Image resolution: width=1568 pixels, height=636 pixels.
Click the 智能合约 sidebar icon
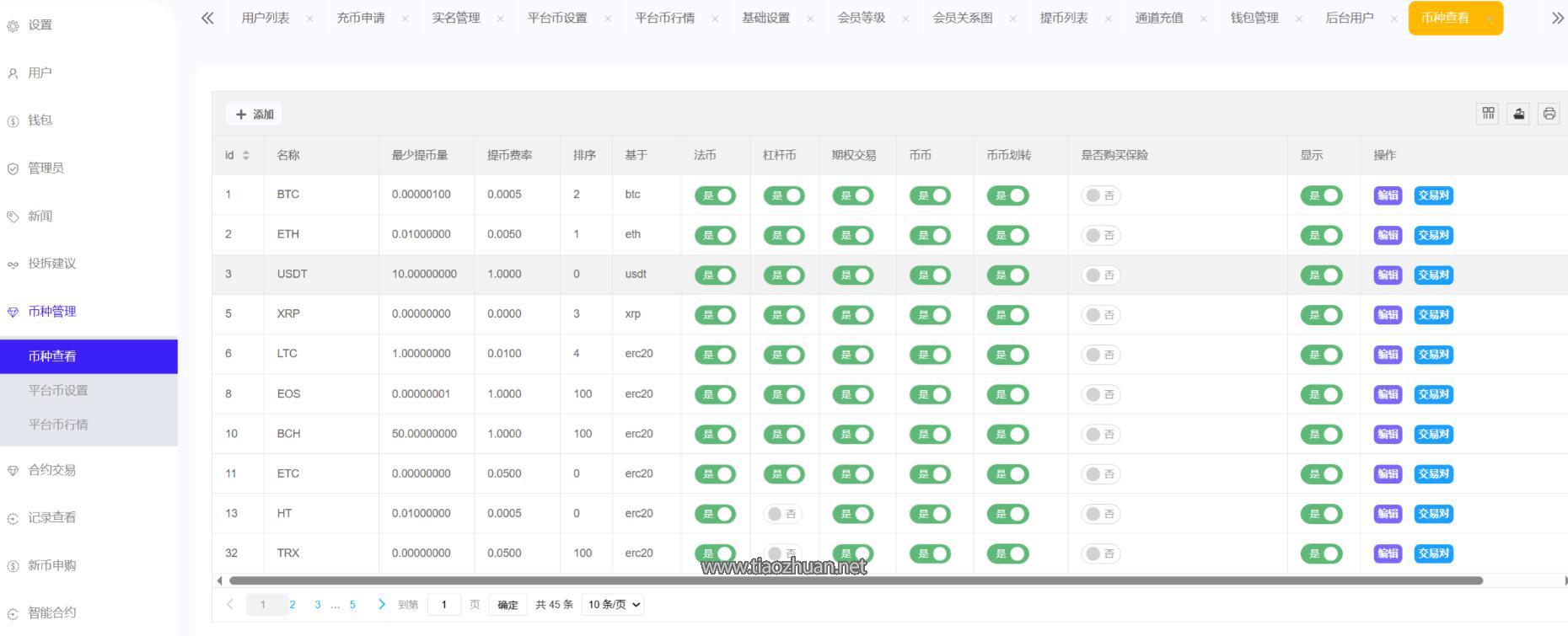coord(13,613)
